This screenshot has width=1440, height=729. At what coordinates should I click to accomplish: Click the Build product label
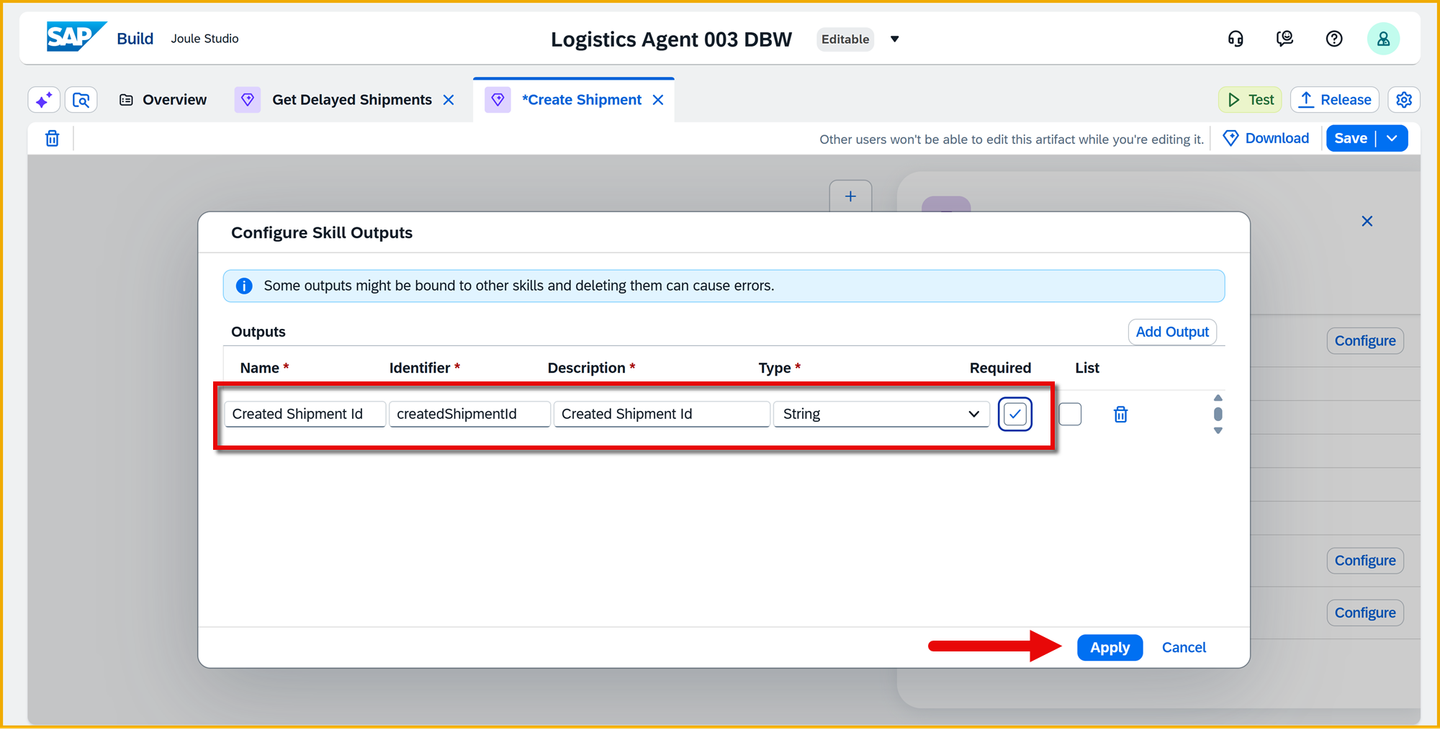(135, 39)
